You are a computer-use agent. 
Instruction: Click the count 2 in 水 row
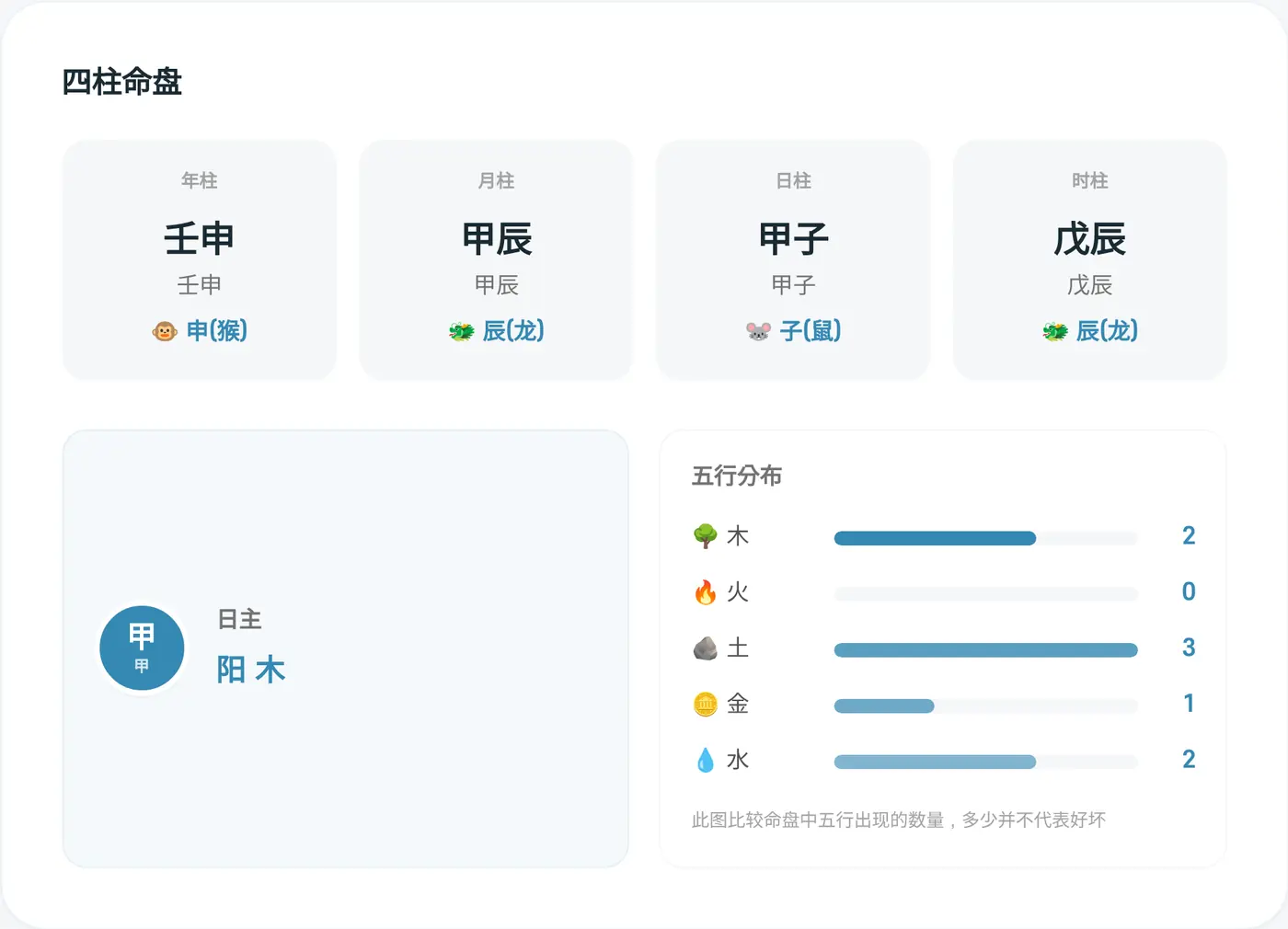click(1189, 760)
